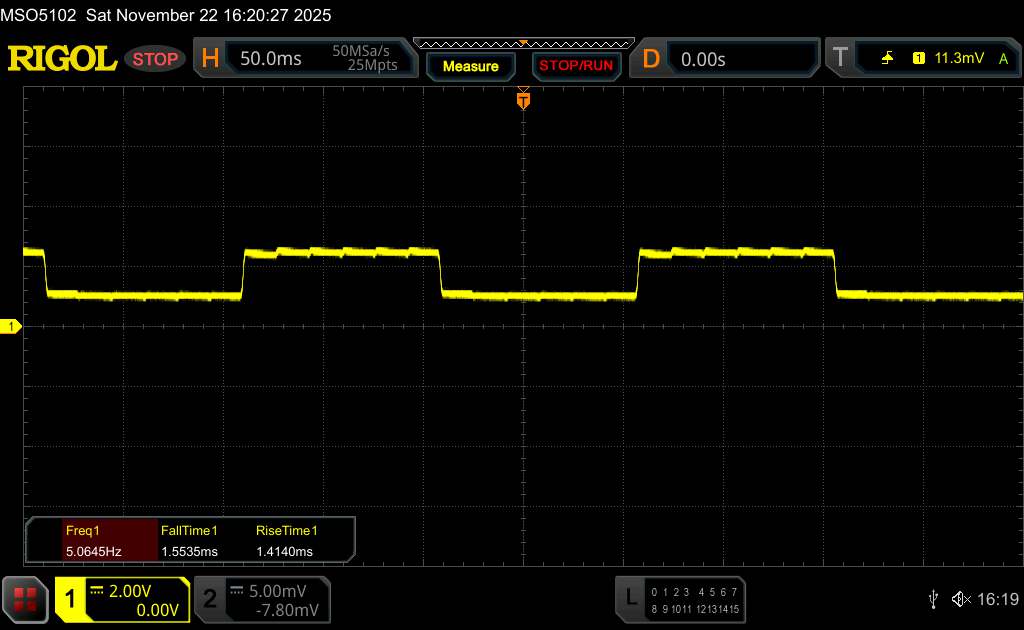Toggle channel 1 with the yellow 1 button
Screen dimensions: 1024x630
pos(71,599)
